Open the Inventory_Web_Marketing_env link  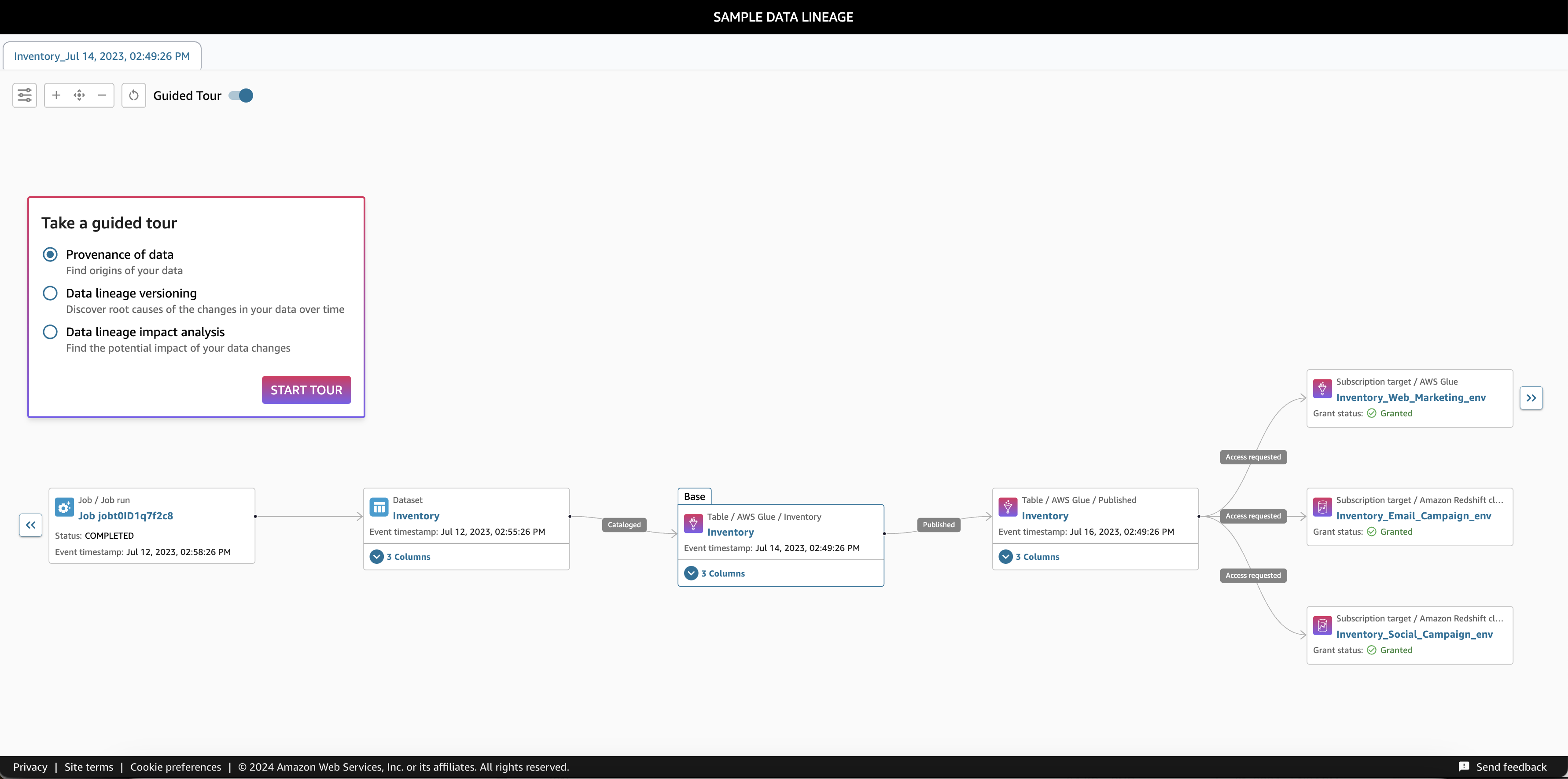[1410, 397]
